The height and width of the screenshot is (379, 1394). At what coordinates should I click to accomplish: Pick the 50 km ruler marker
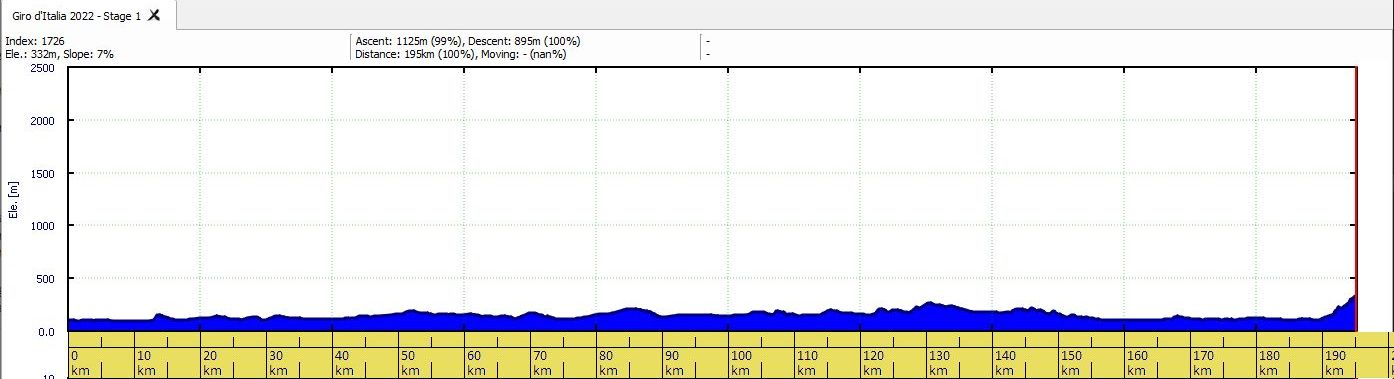[410, 363]
